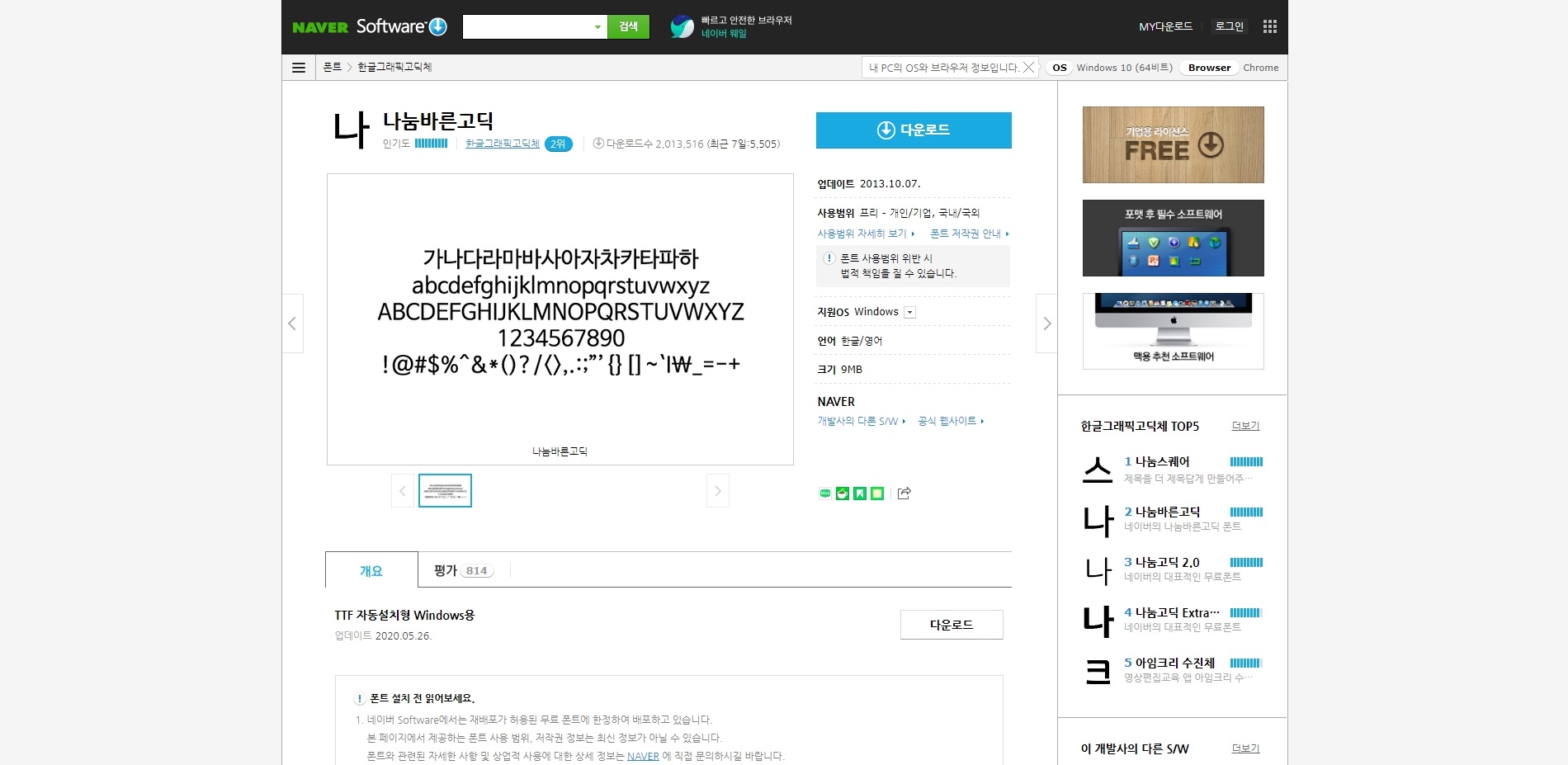Viewport: 1568px width, 765px height.
Task: Click the large 나 font icon
Action: [352, 130]
